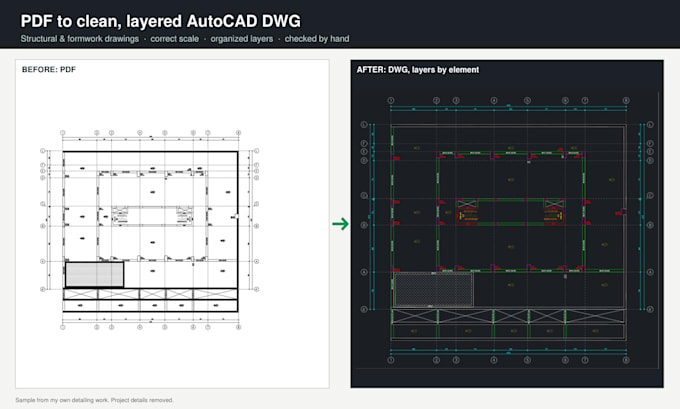Select the "Structural & formwork drawings" subtitle text
680x409 pixels.
pos(80,39)
